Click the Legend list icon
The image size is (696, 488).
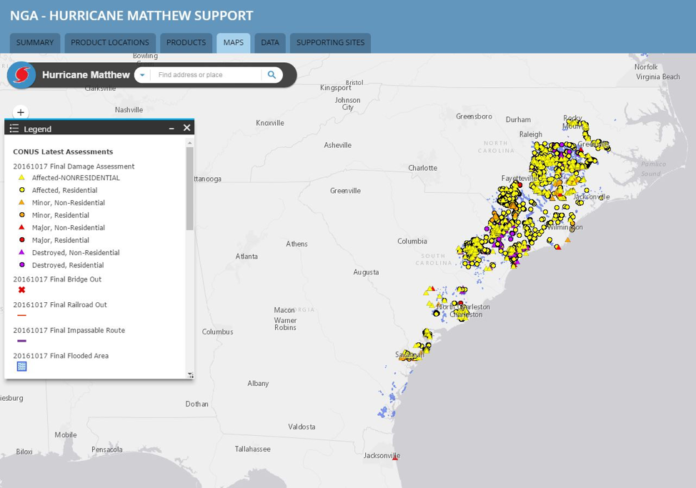[x=14, y=129]
